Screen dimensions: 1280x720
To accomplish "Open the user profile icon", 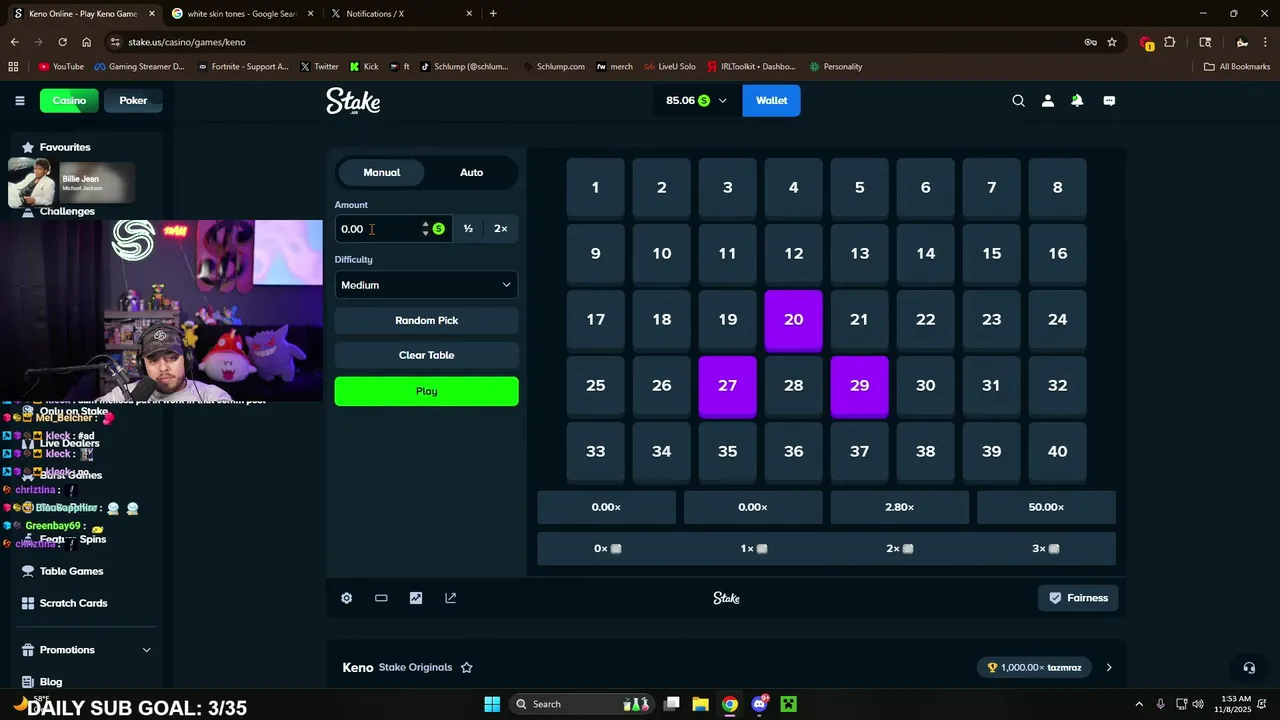I will tap(1048, 100).
